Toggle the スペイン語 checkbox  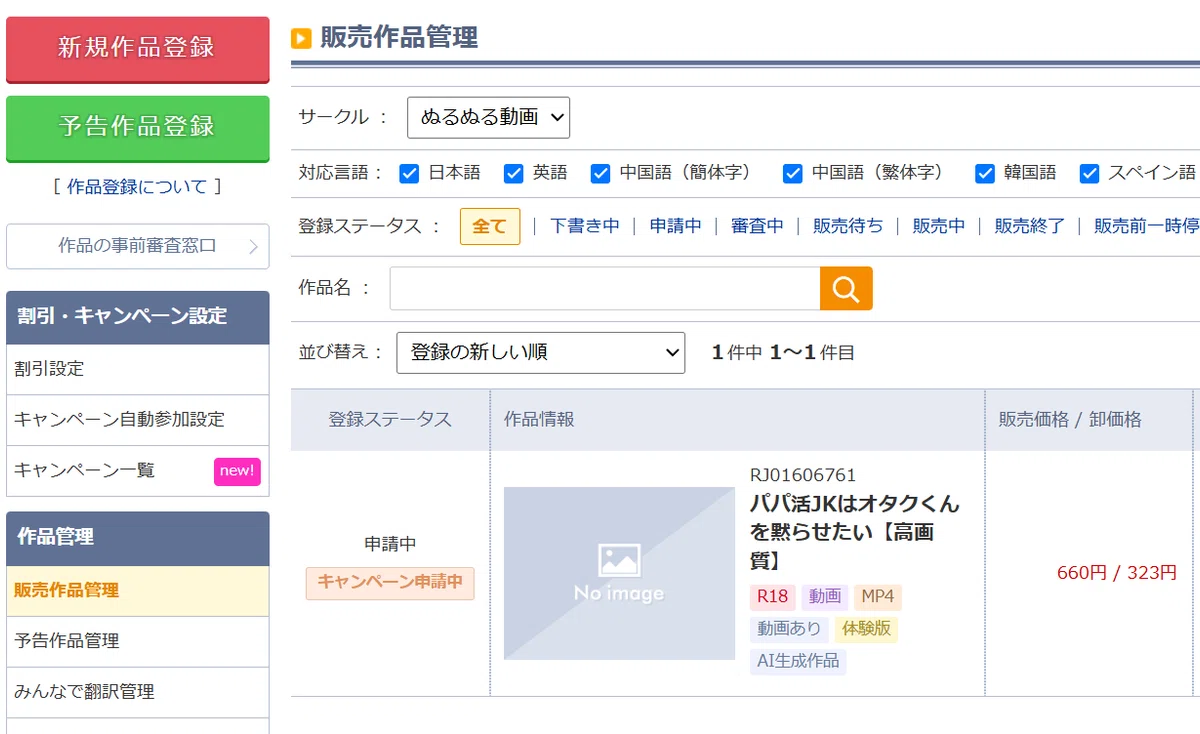coord(1090,173)
